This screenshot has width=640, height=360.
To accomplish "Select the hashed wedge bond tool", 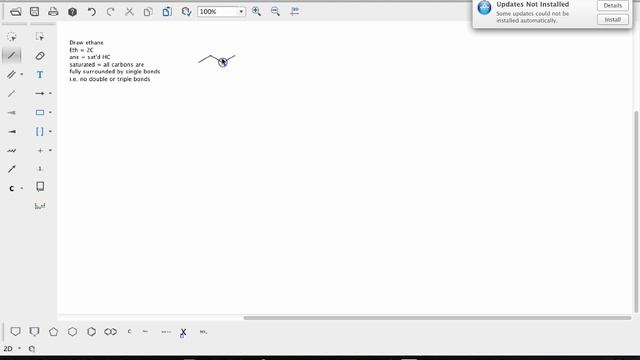I will (11, 113).
